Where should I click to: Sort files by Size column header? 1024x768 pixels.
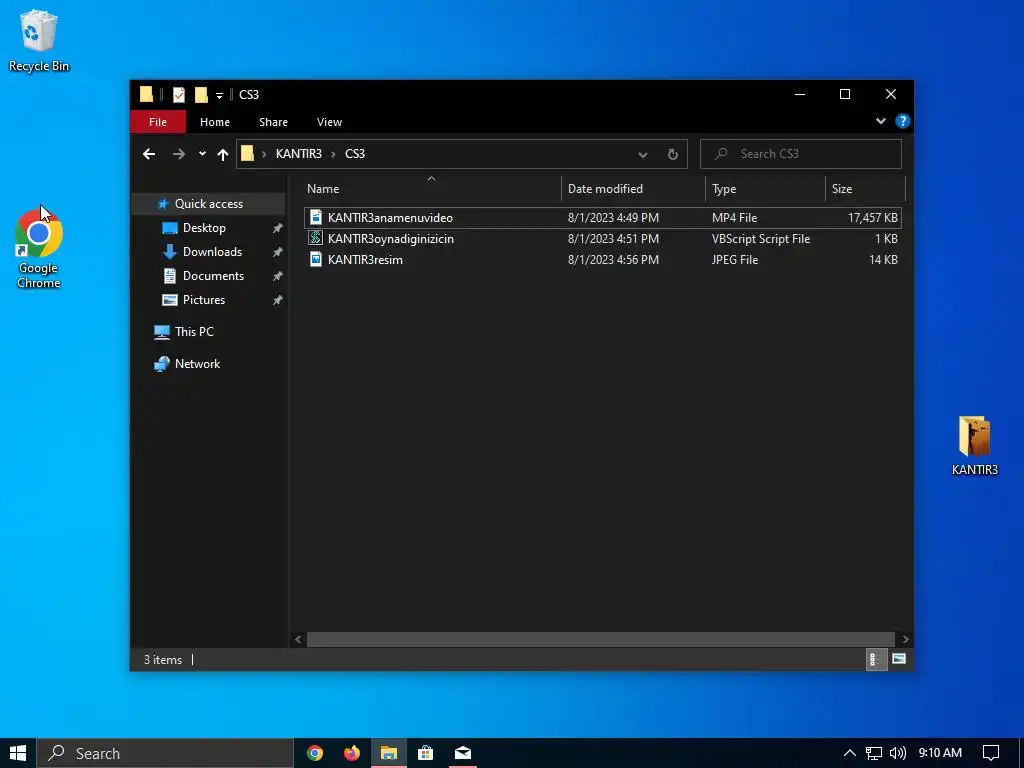click(x=865, y=189)
